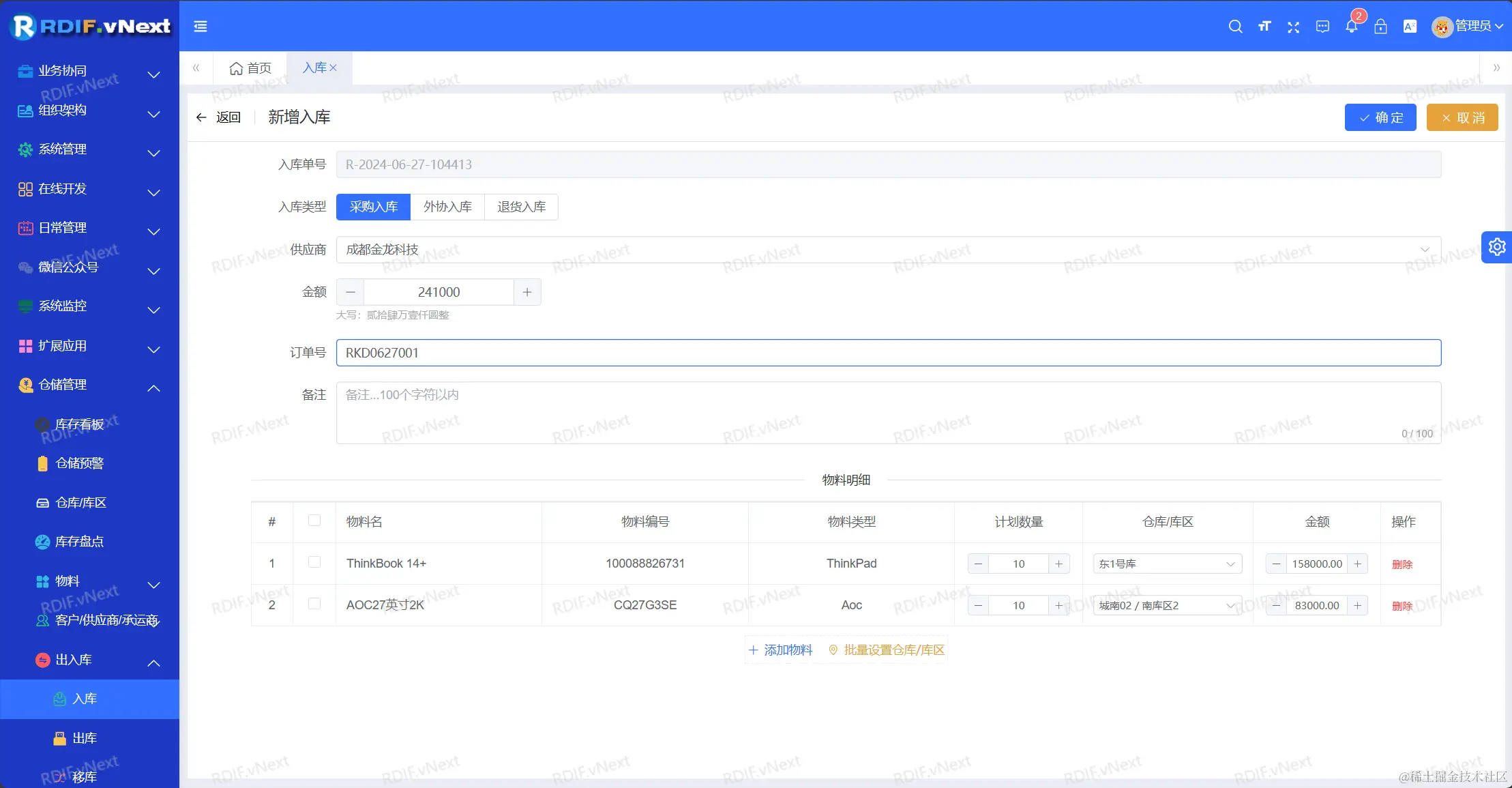Collapse sidebar with the hamburger icon
Screen dimensions: 1512x788
click(x=201, y=27)
